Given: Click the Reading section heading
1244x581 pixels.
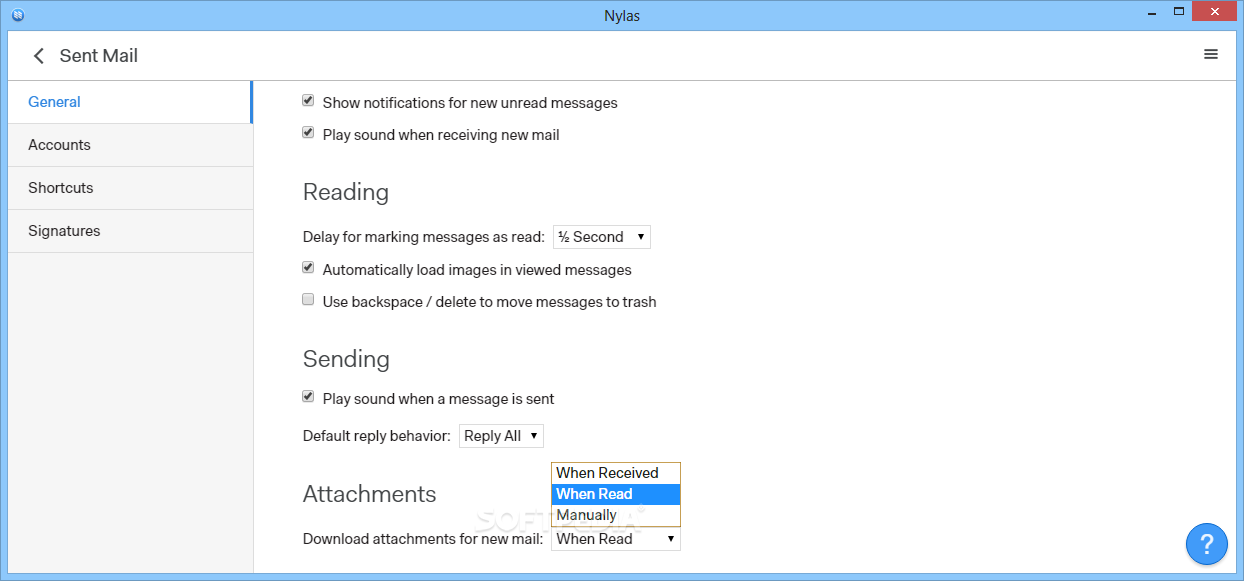Looking at the screenshot, I should 346,192.
